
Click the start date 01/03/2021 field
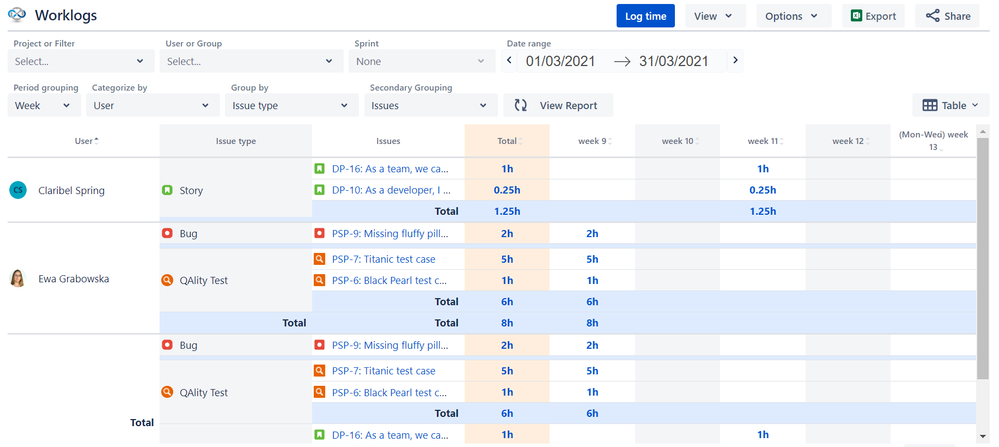tap(560, 61)
